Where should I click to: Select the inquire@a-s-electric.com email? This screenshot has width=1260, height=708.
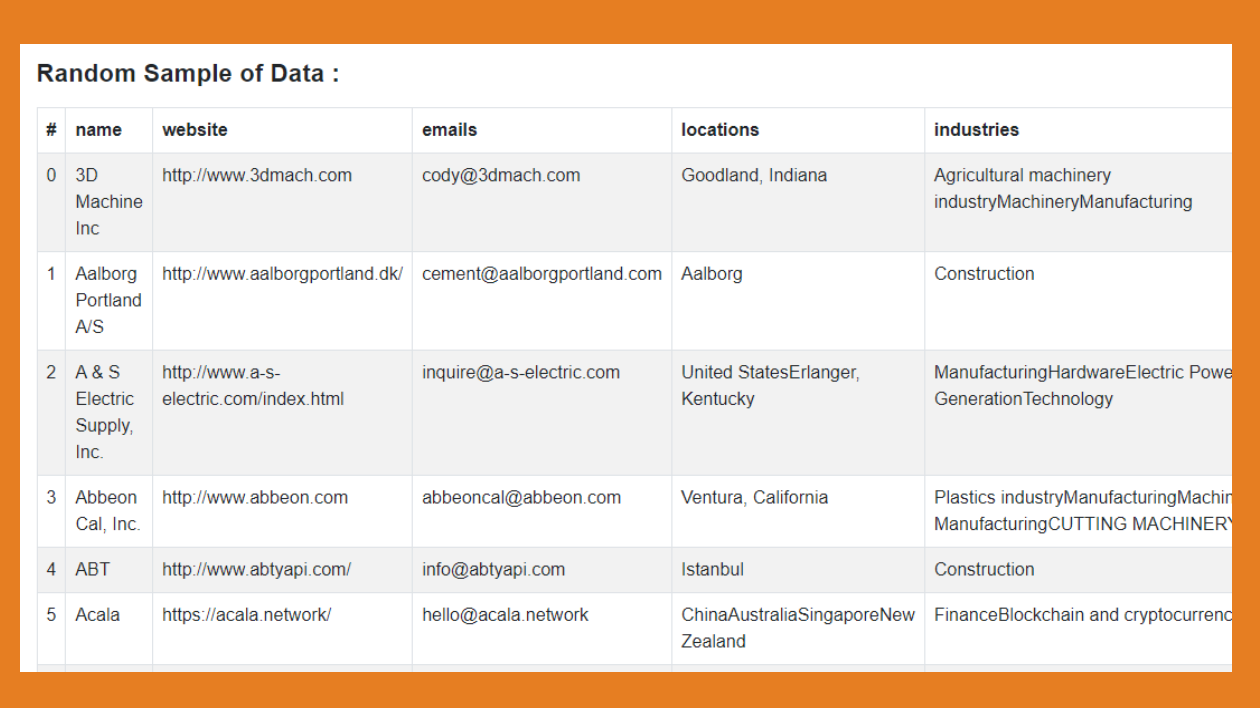pos(521,373)
